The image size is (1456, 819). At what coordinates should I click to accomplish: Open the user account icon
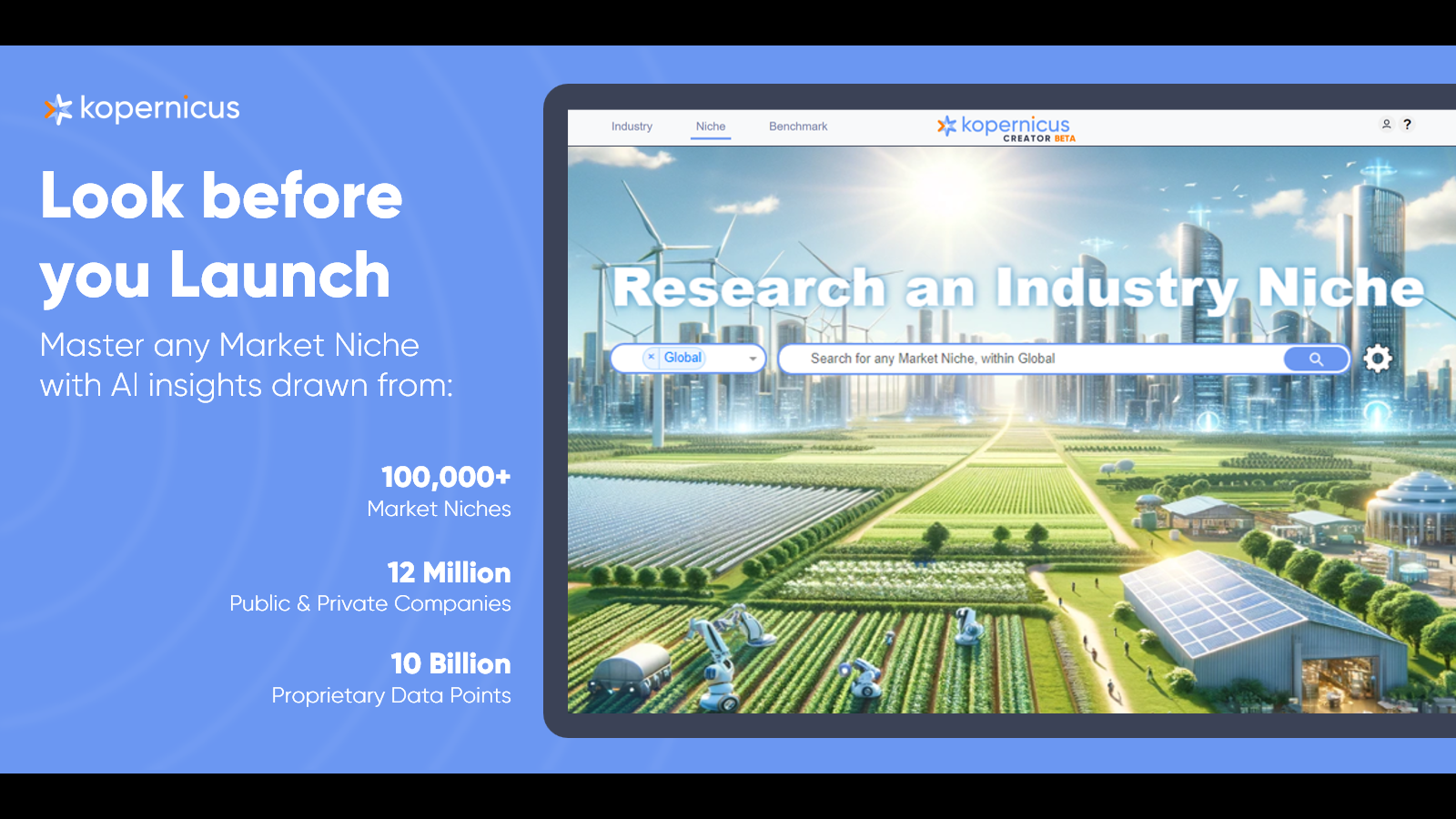tap(1387, 124)
